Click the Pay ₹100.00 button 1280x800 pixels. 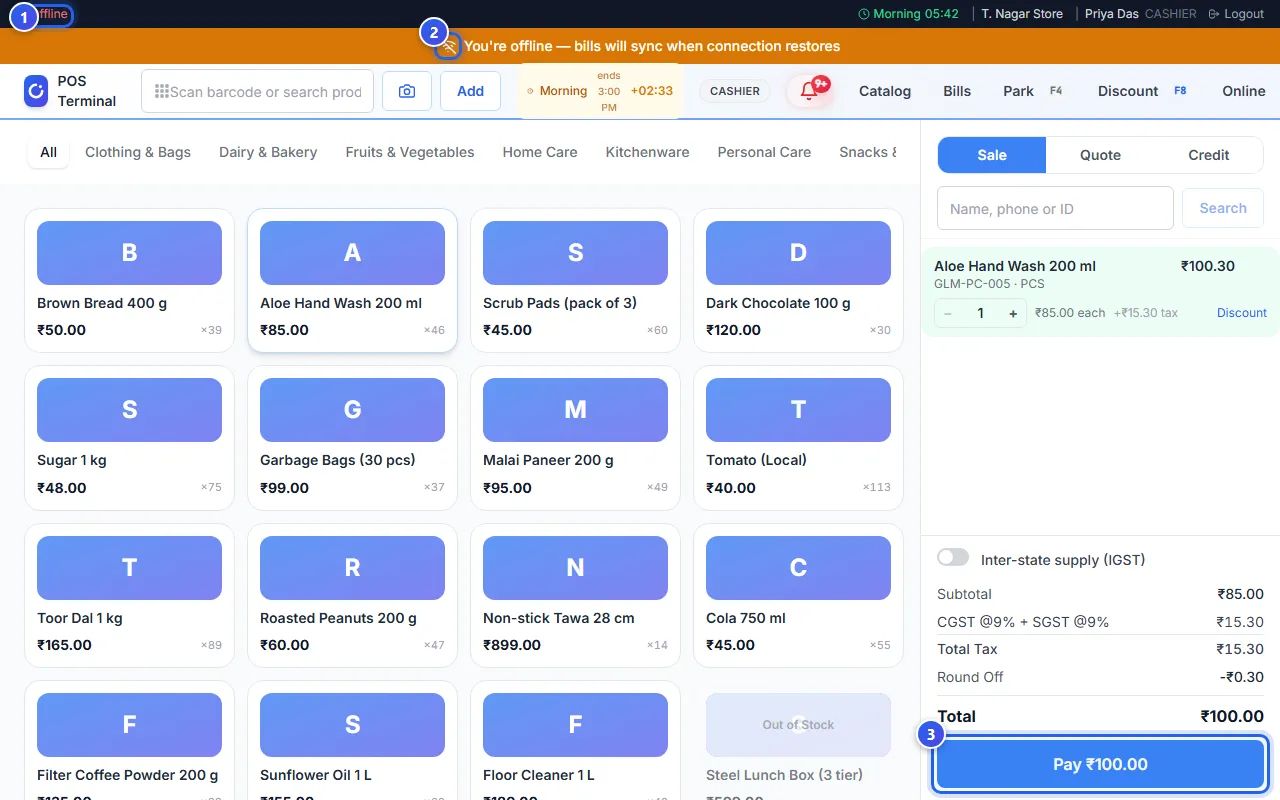tap(1100, 764)
